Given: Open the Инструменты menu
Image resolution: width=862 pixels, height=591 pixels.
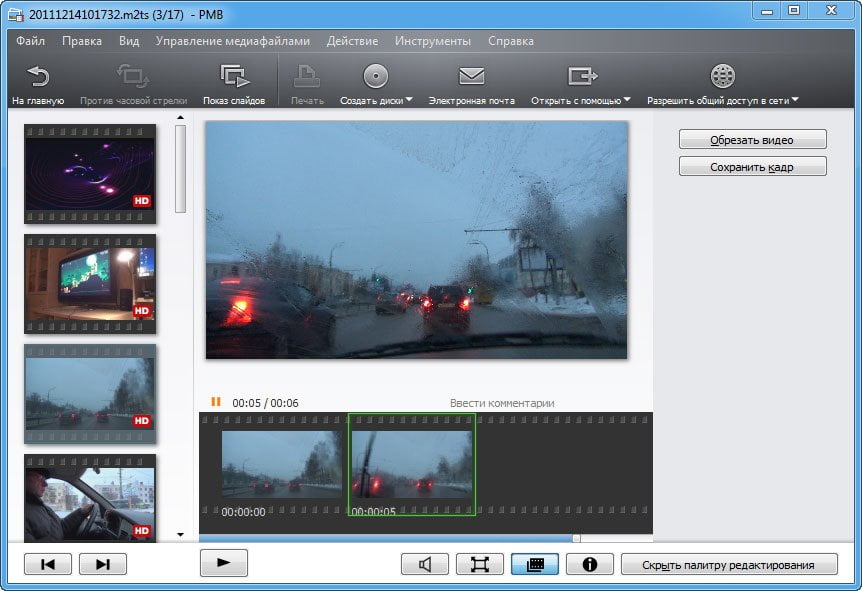Looking at the screenshot, I should click(x=433, y=41).
